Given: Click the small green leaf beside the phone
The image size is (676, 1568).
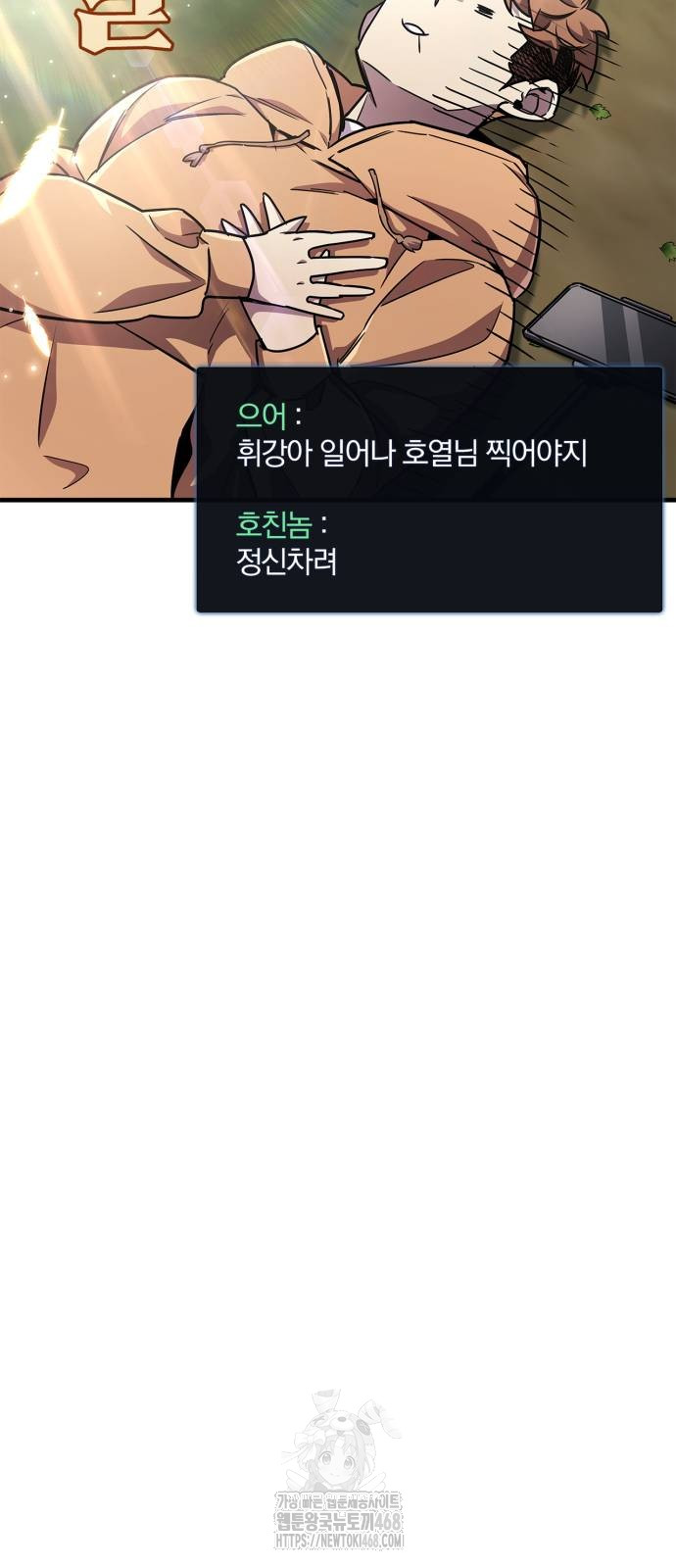Looking at the screenshot, I should 669,248.
